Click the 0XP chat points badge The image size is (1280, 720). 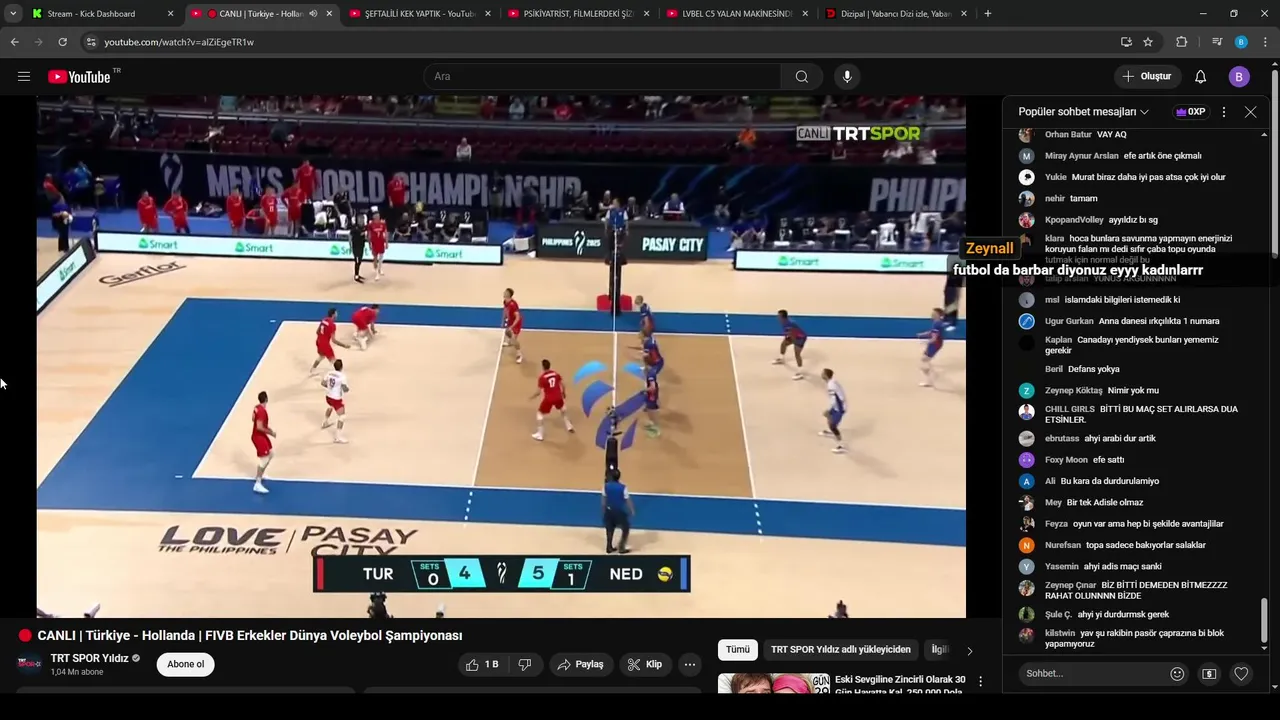1191,112
